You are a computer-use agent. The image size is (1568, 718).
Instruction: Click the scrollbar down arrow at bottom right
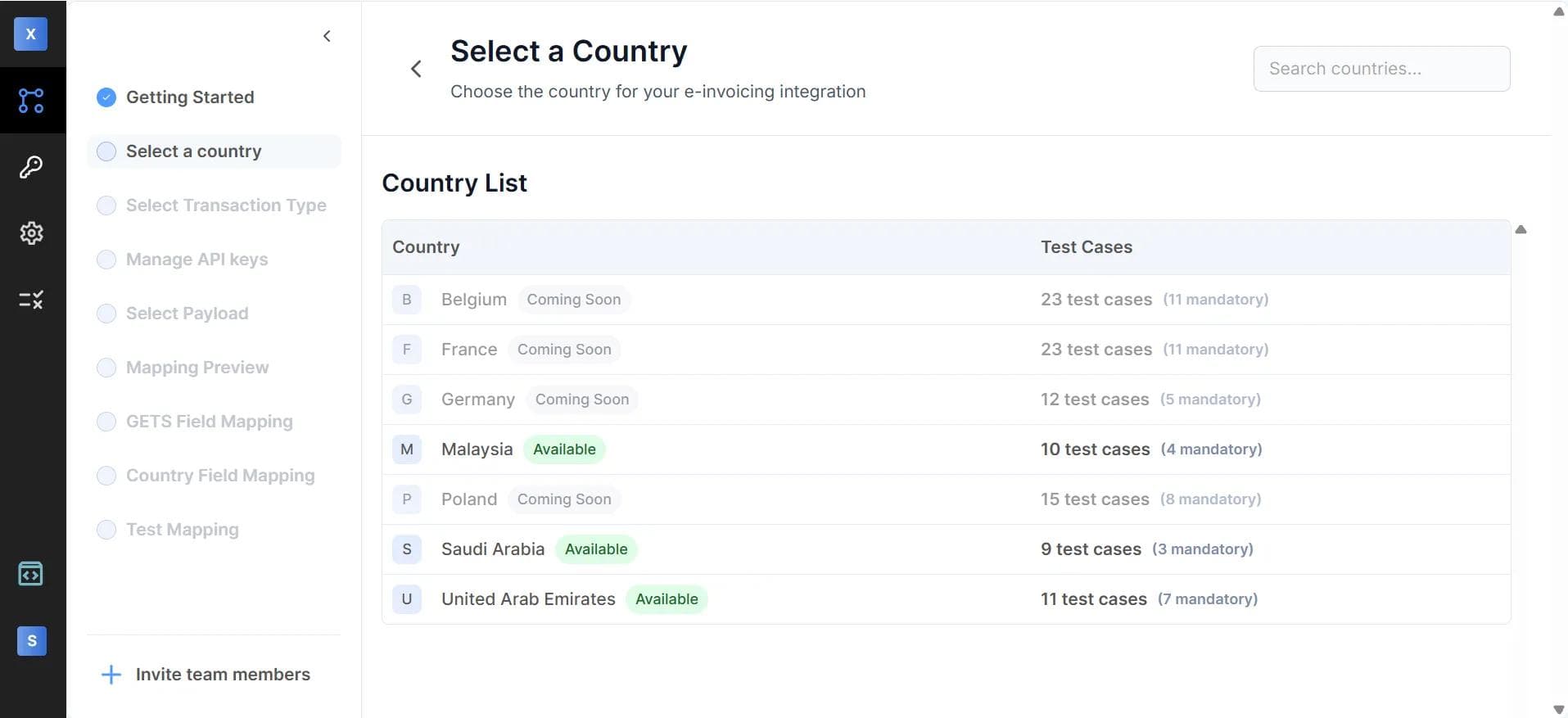pyautogui.click(x=1558, y=709)
